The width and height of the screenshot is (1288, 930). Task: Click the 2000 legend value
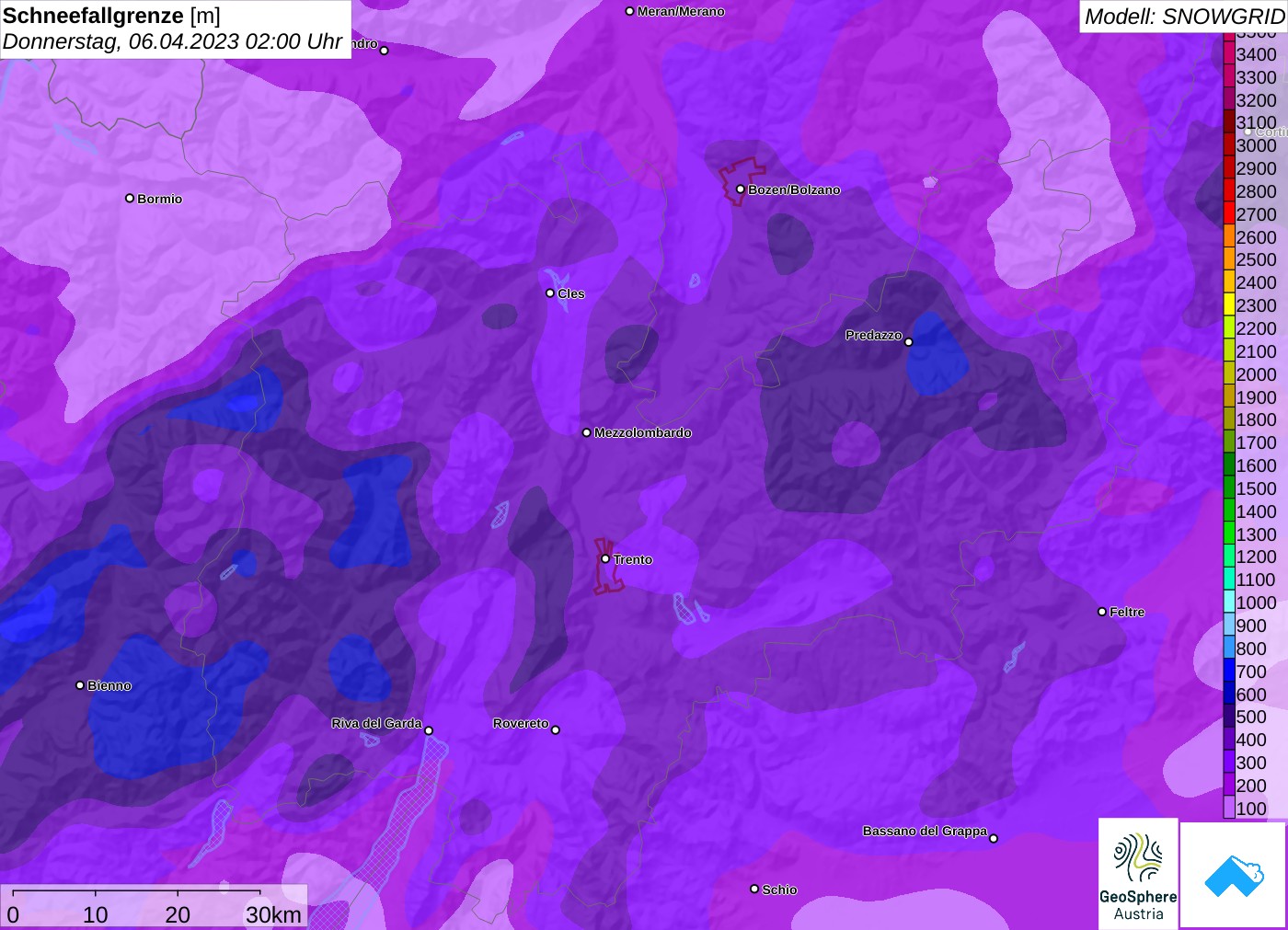[1256, 373]
